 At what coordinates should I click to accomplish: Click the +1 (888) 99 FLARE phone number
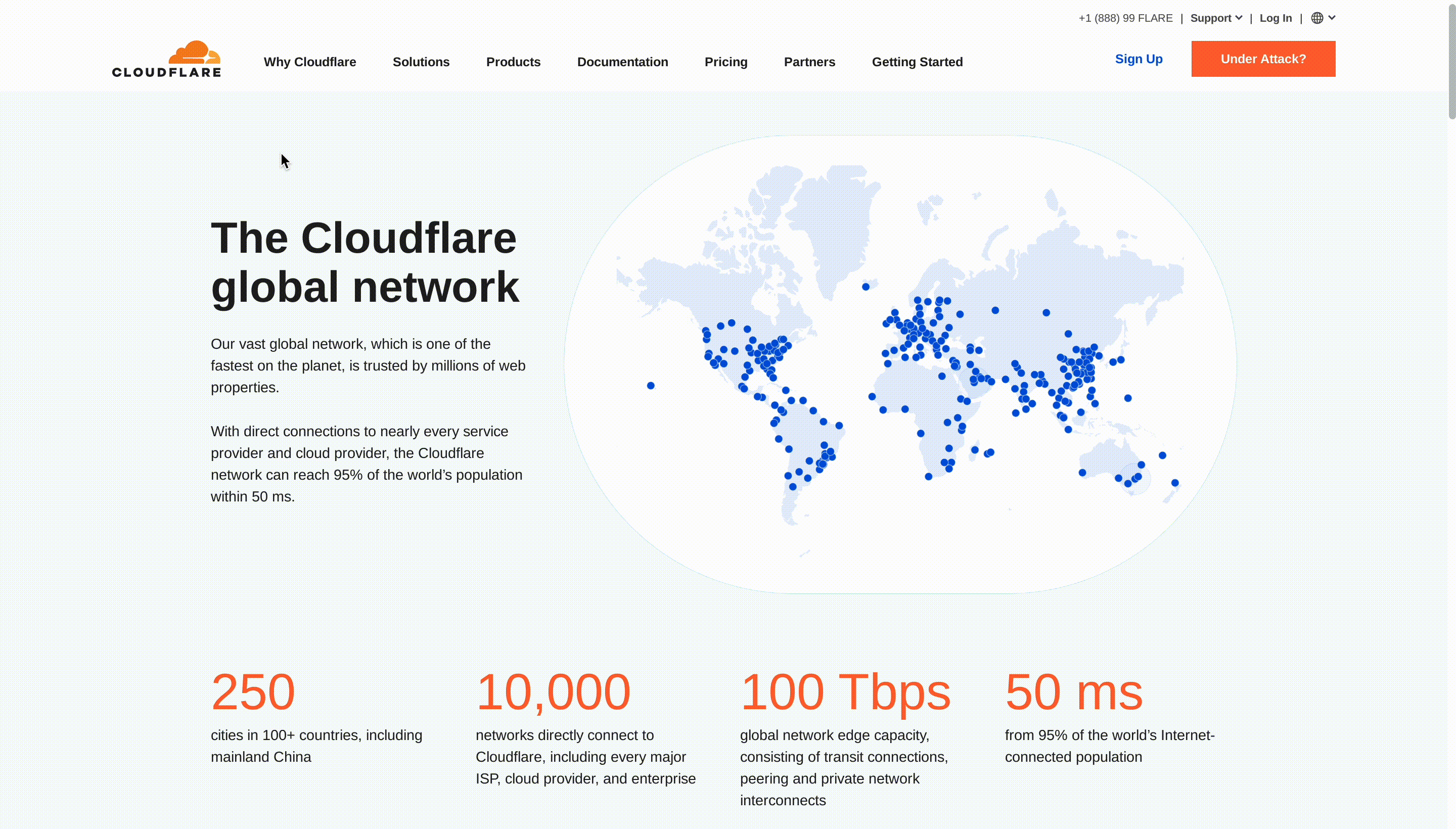[1125, 18]
